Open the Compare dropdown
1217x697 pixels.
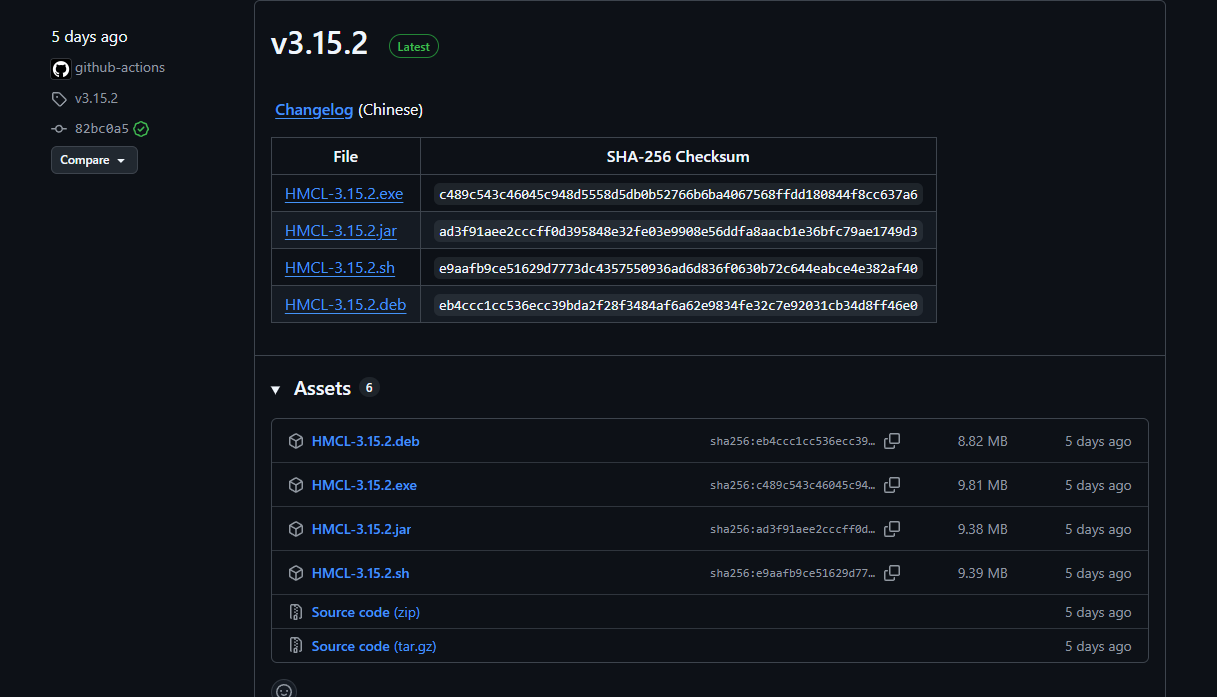pos(94,160)
